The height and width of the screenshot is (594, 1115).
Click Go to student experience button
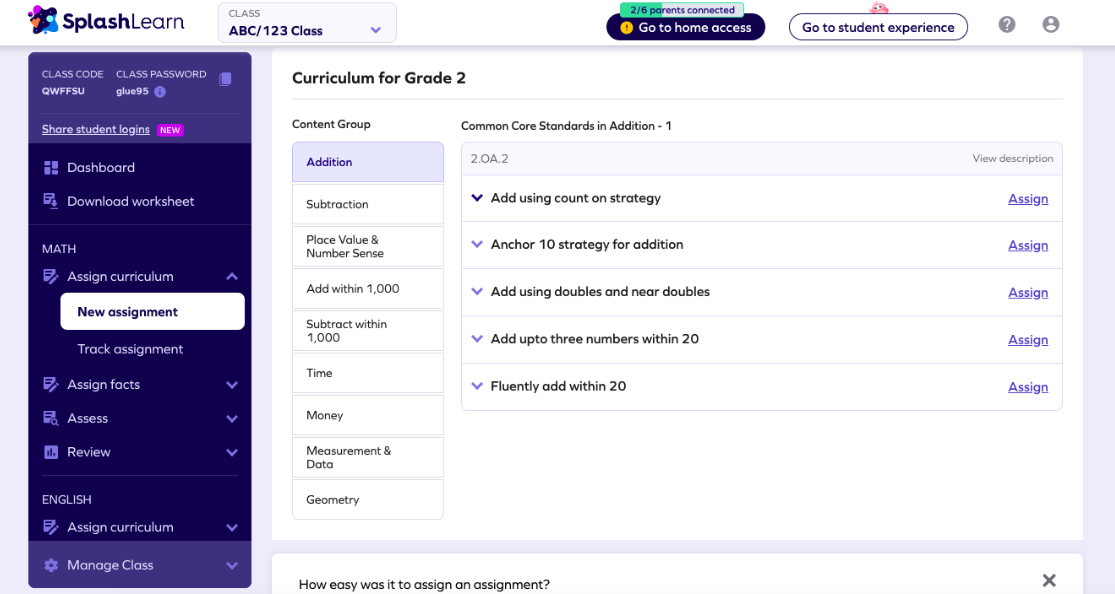(x=878, y=27)
